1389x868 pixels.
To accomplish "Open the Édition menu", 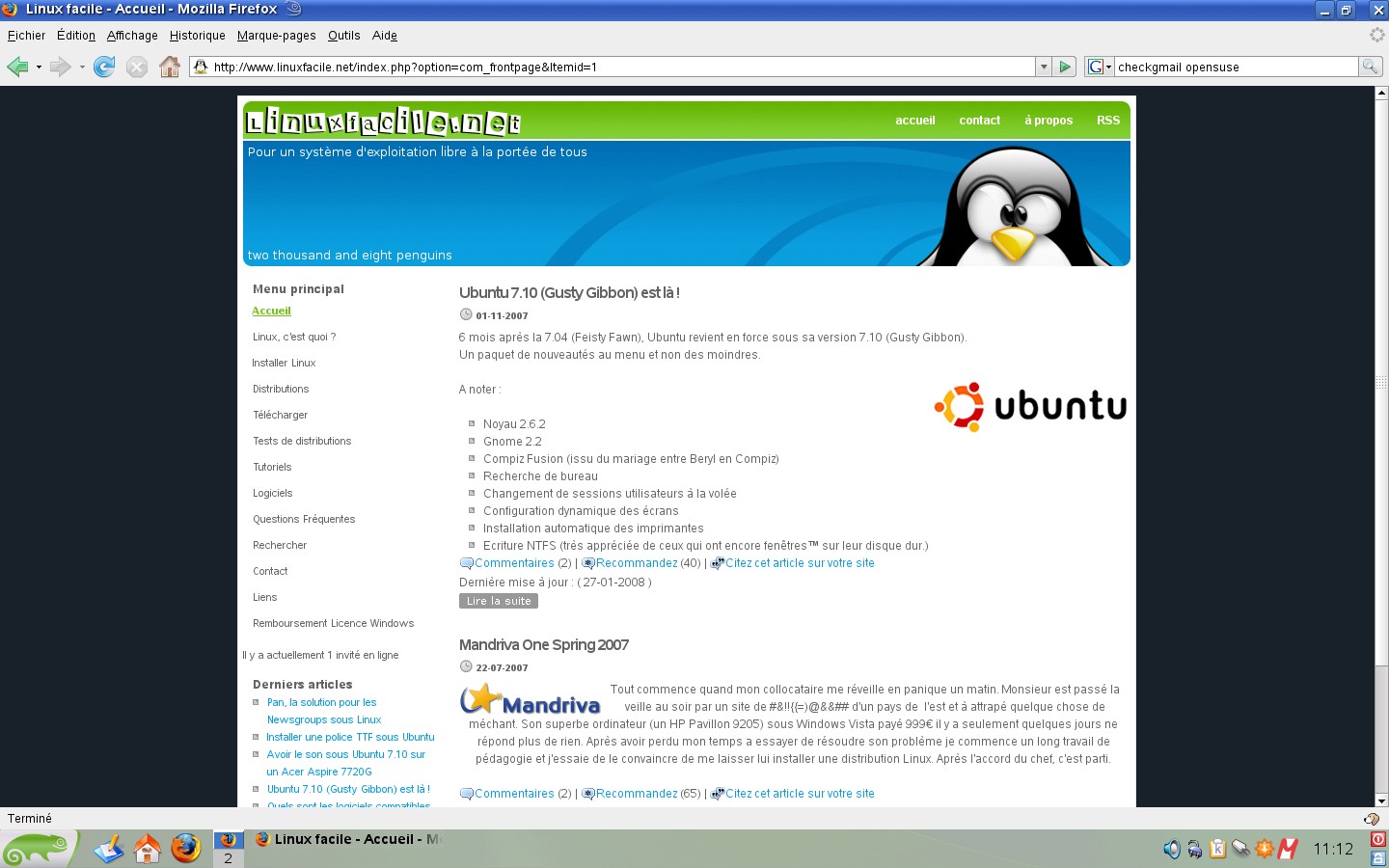I will pyautogui.click(x=76, y=36).
